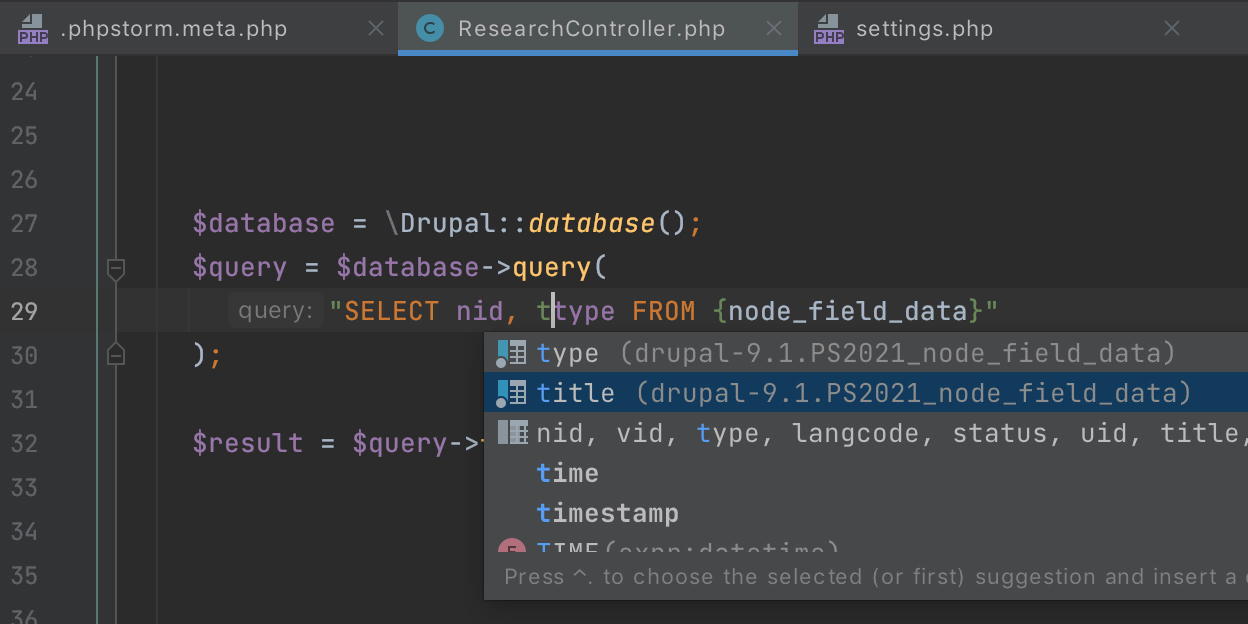1248x624 pixels.
Task: Collapse code fold marker at line 28
Action: tap(116, 268)
